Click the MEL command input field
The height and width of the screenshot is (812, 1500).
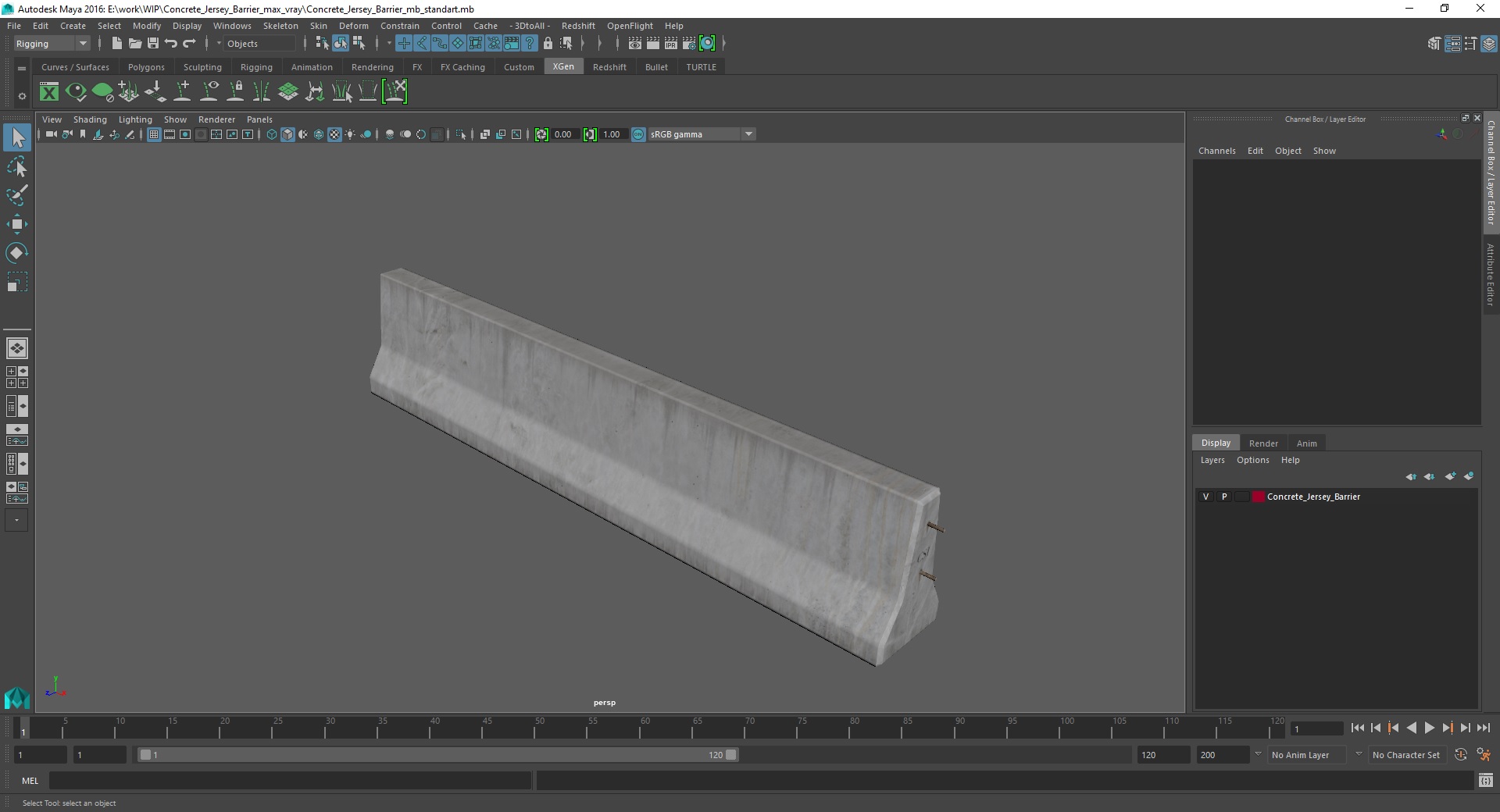[x=291, y=780]
